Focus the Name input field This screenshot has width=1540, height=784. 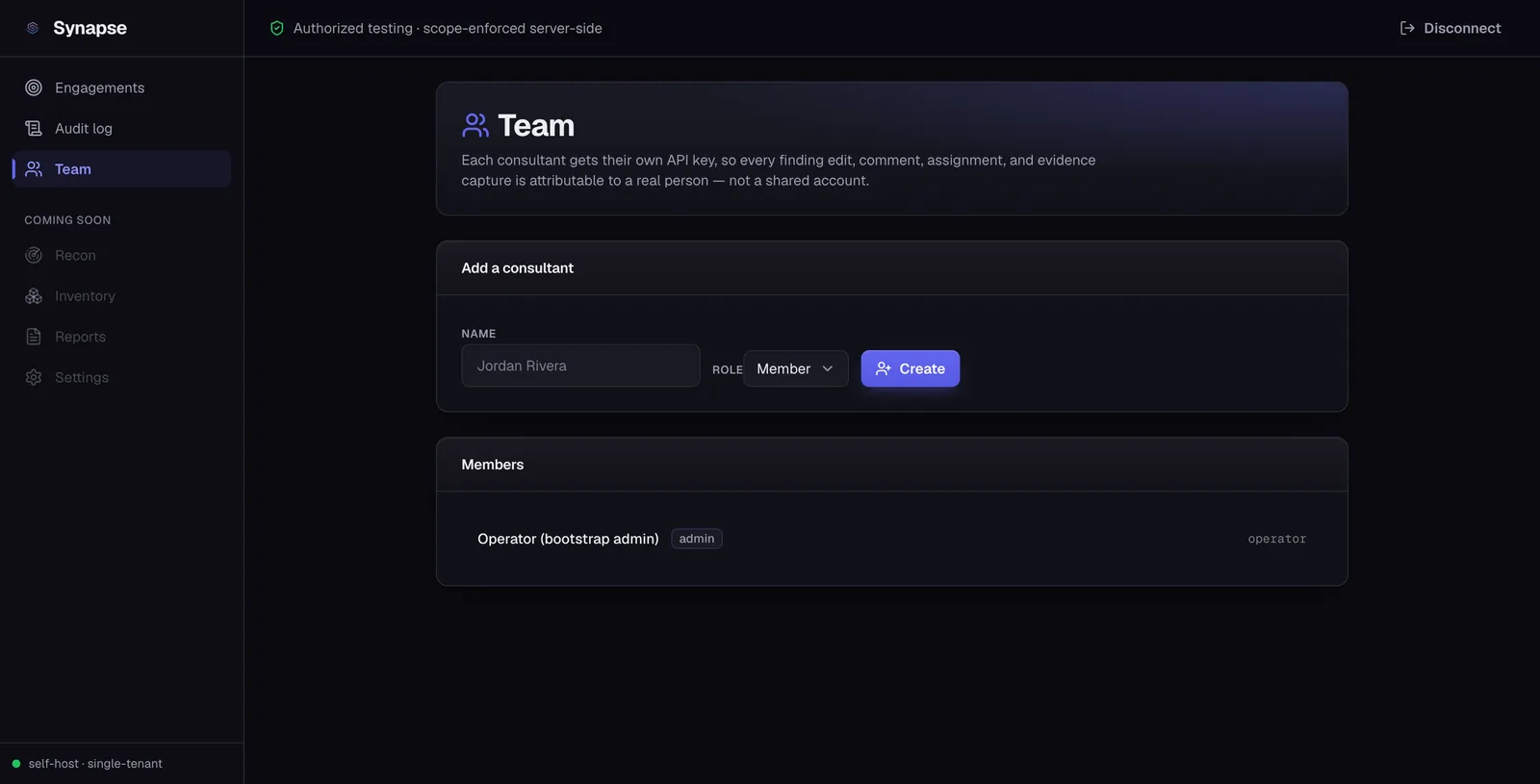coord(580,366)
